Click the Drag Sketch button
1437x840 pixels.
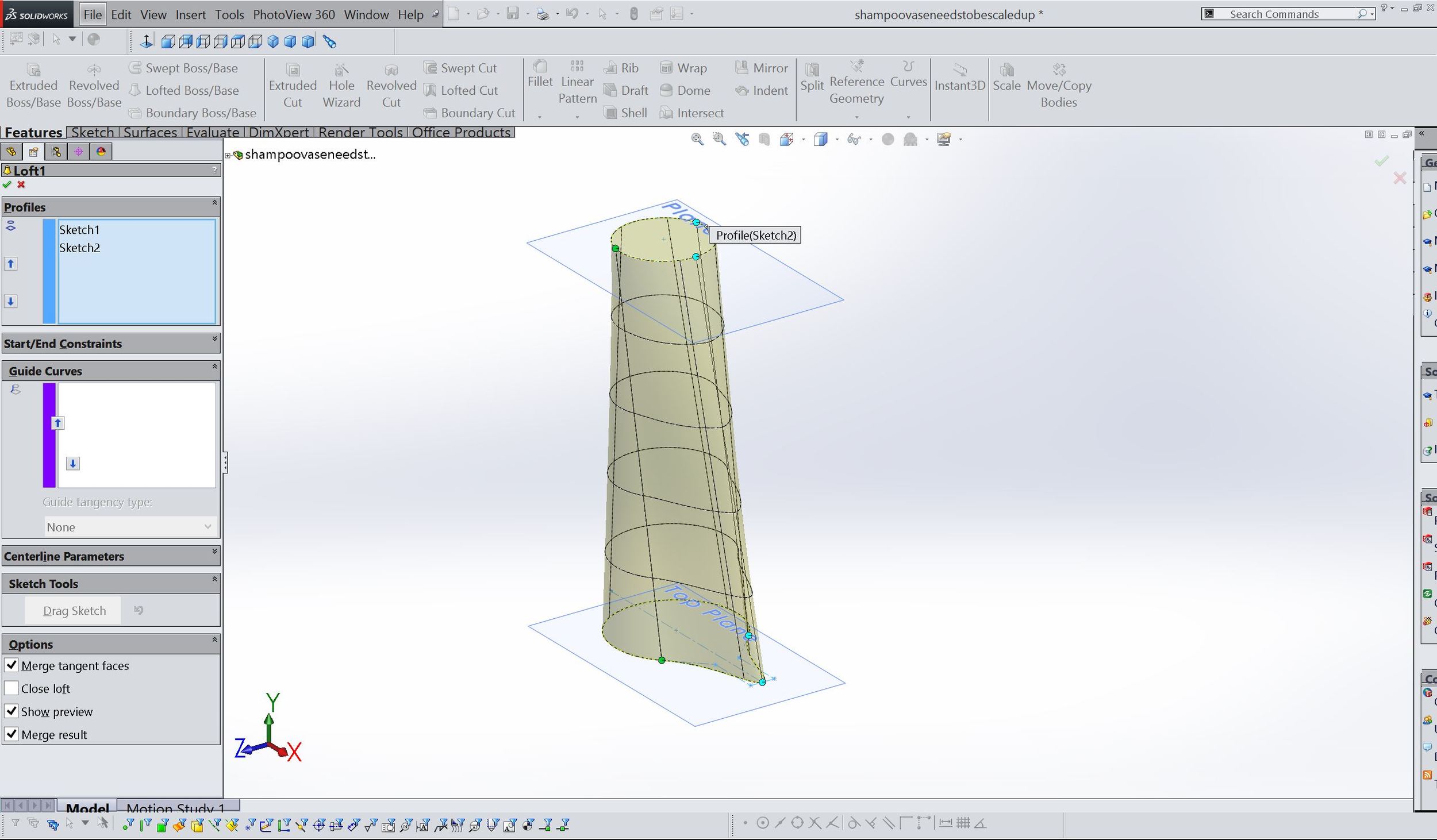coord(74,611)
